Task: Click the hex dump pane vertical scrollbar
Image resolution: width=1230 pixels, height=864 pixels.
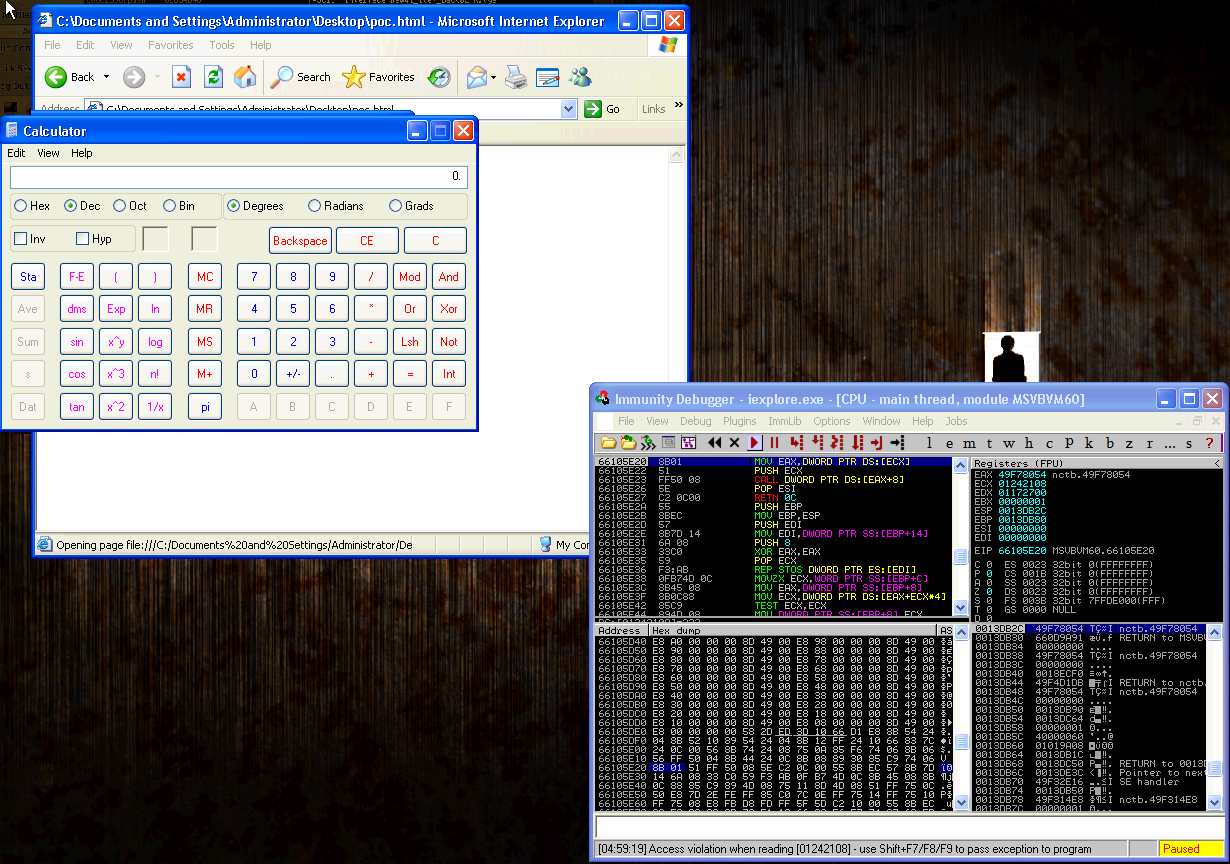Action: (961, 717)
